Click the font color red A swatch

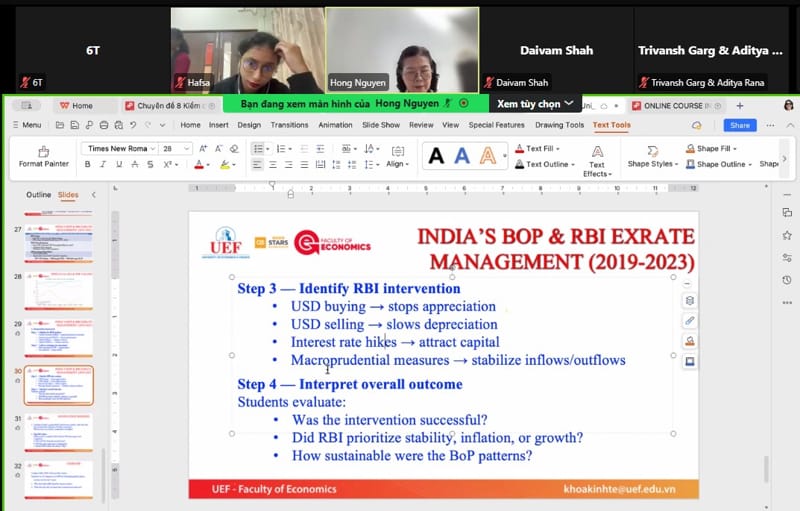(x=200, y=165)
